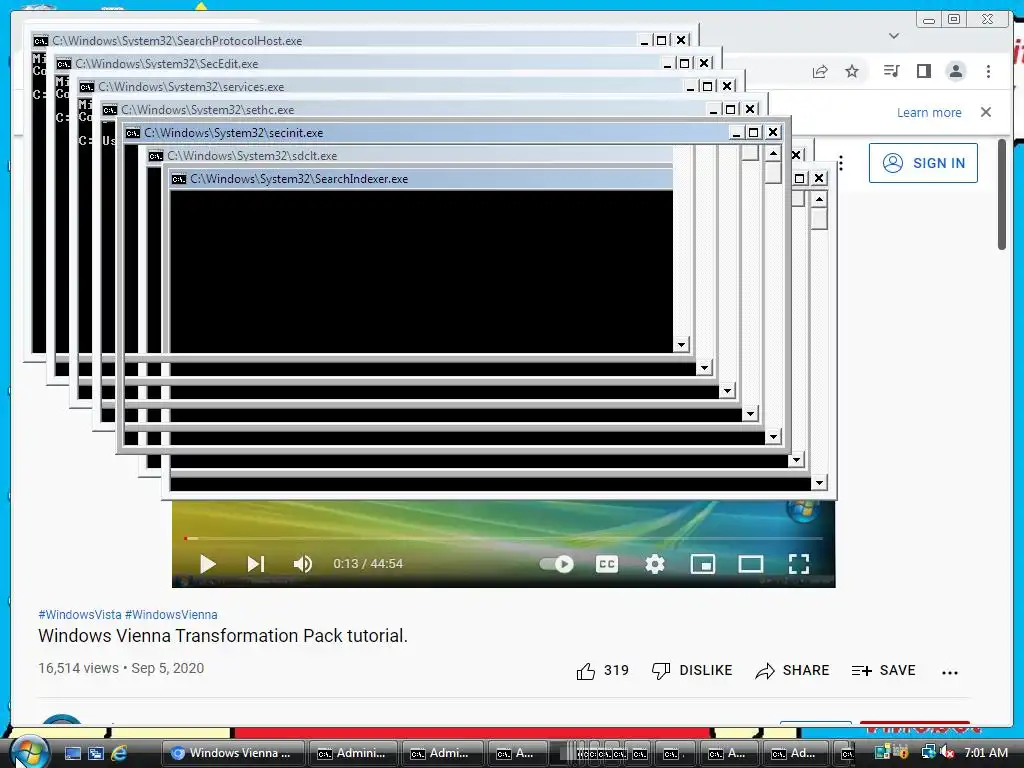Open system menu icon of SearchIndexer.exe window
Image resolution: width=1024 pixels, height=768 pixels.
coord(179,179)
